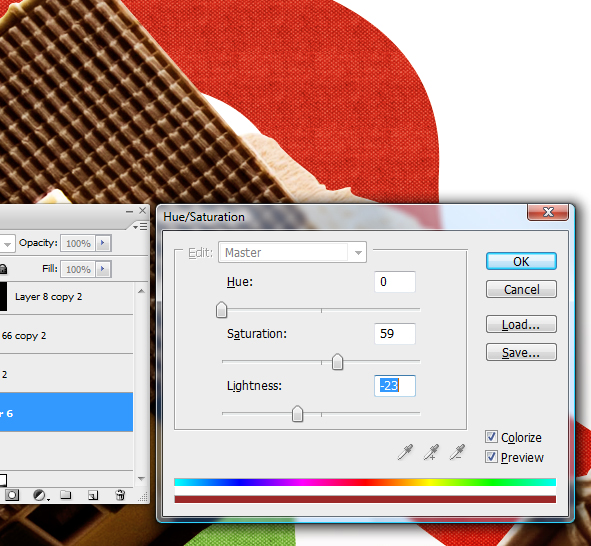The image size is (591, 546).
Task: Select the Layer 8 copy 2 layer
Action: click(x=66, y=297)
